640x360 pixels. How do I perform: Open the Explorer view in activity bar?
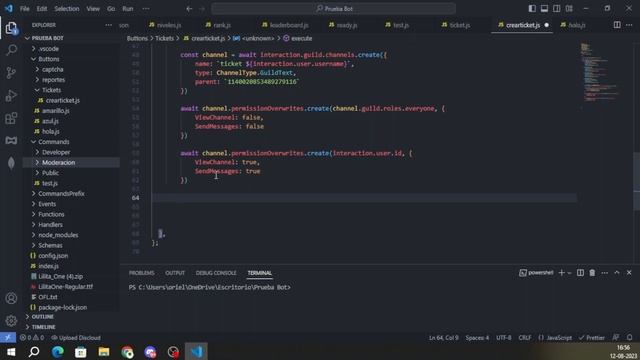[x=11, y=28]
